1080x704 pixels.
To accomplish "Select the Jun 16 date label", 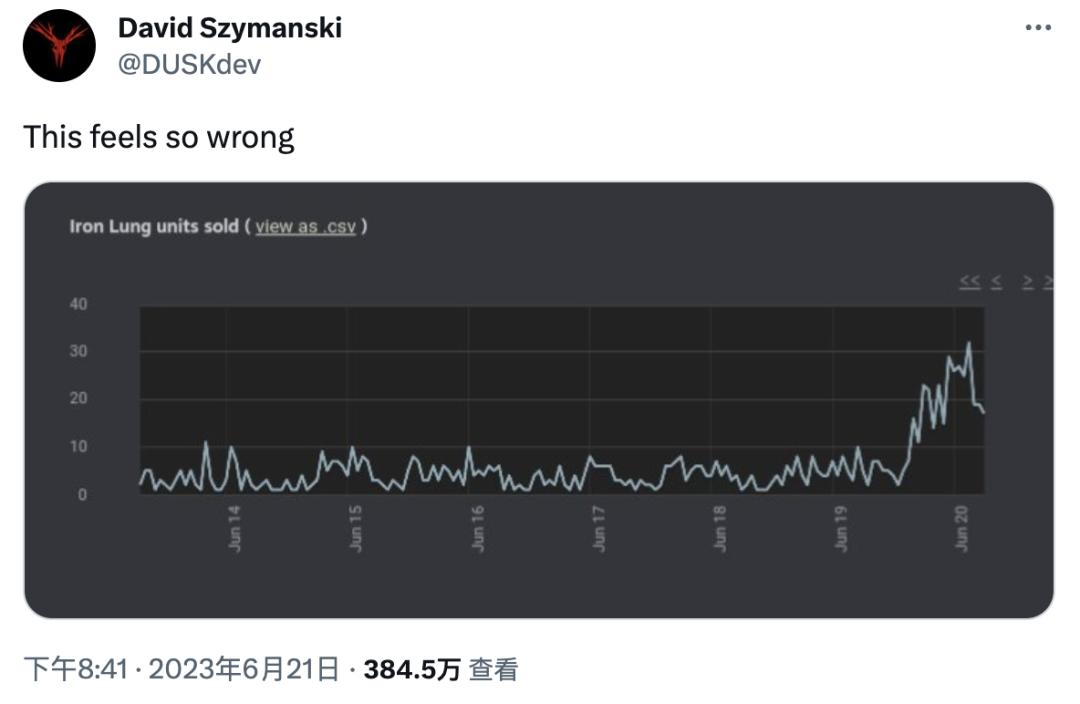I will [x=477, y=528].
